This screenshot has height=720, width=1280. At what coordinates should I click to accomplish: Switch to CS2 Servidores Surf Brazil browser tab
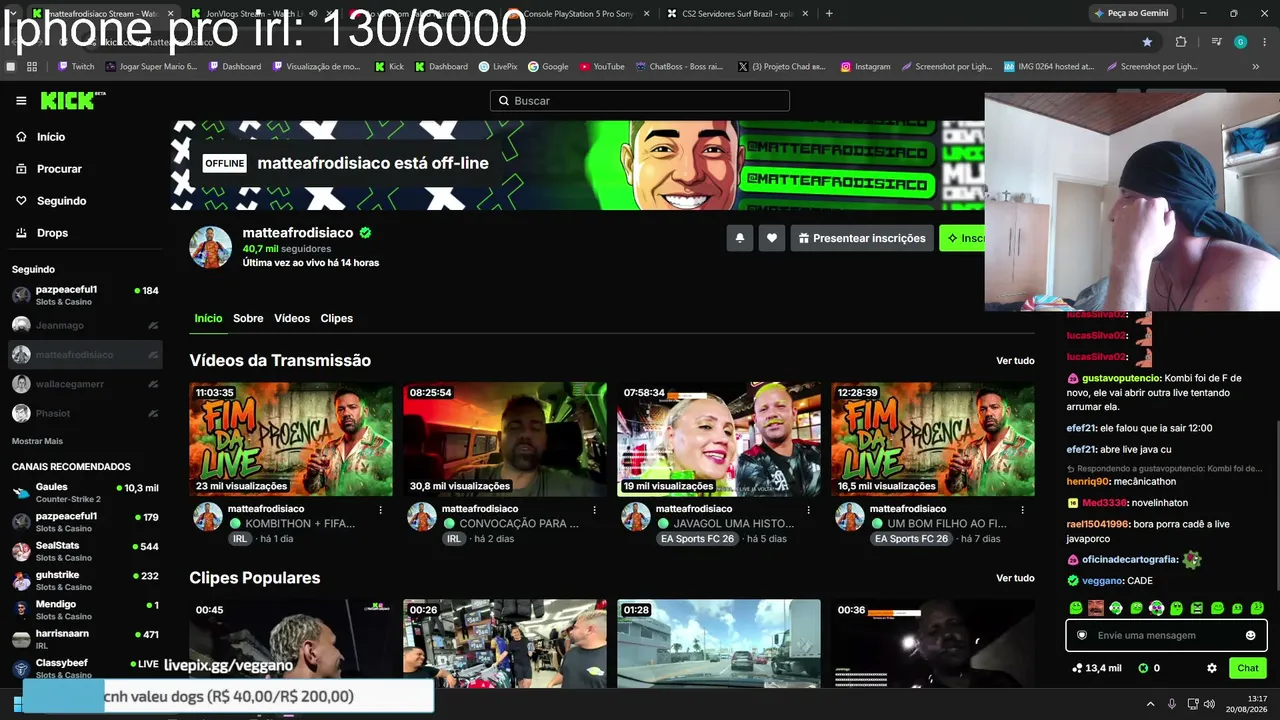tap(738, 14)
